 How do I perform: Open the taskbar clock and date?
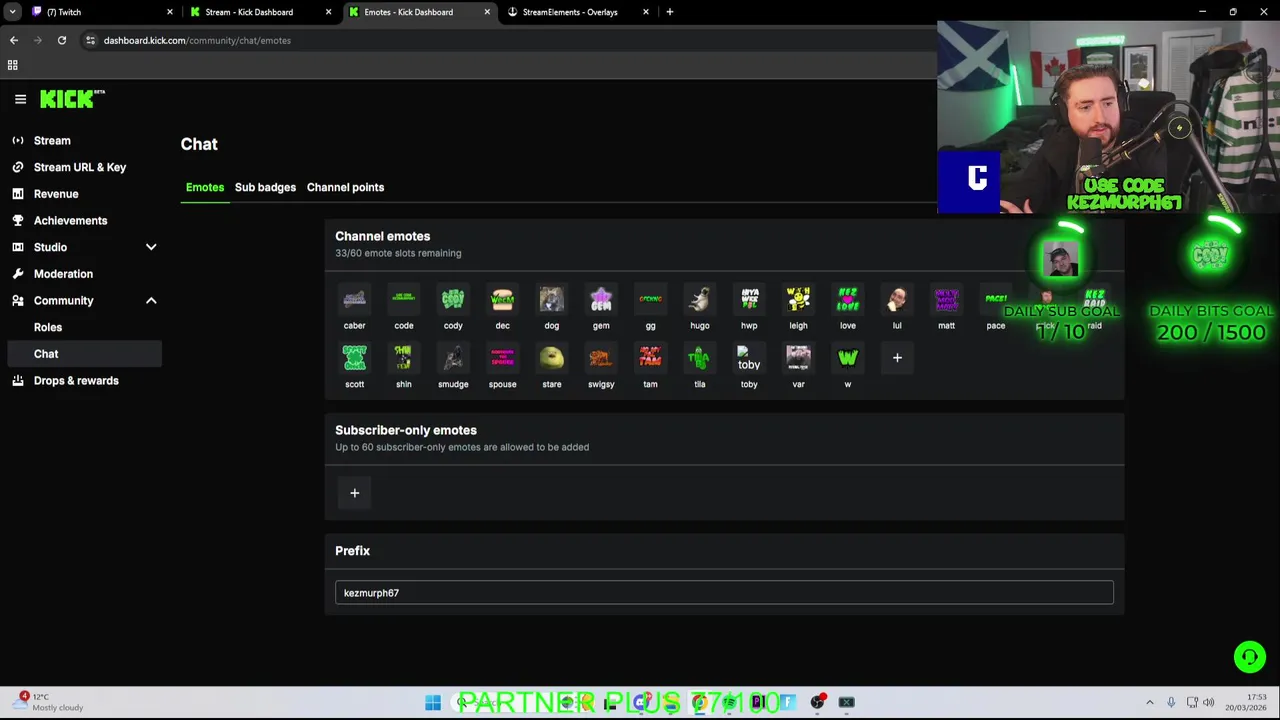pos(1245,702)
